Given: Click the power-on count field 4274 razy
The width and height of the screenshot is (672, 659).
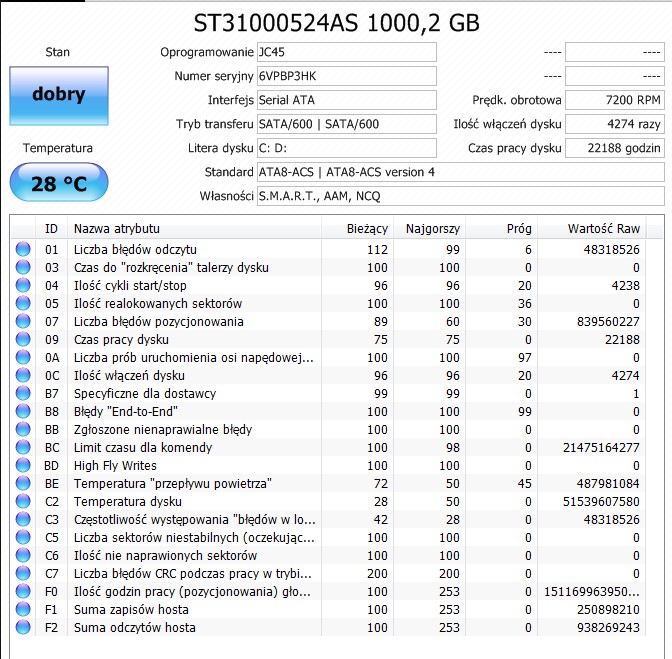Looking at the screenshot, I should tap(615, 124).
